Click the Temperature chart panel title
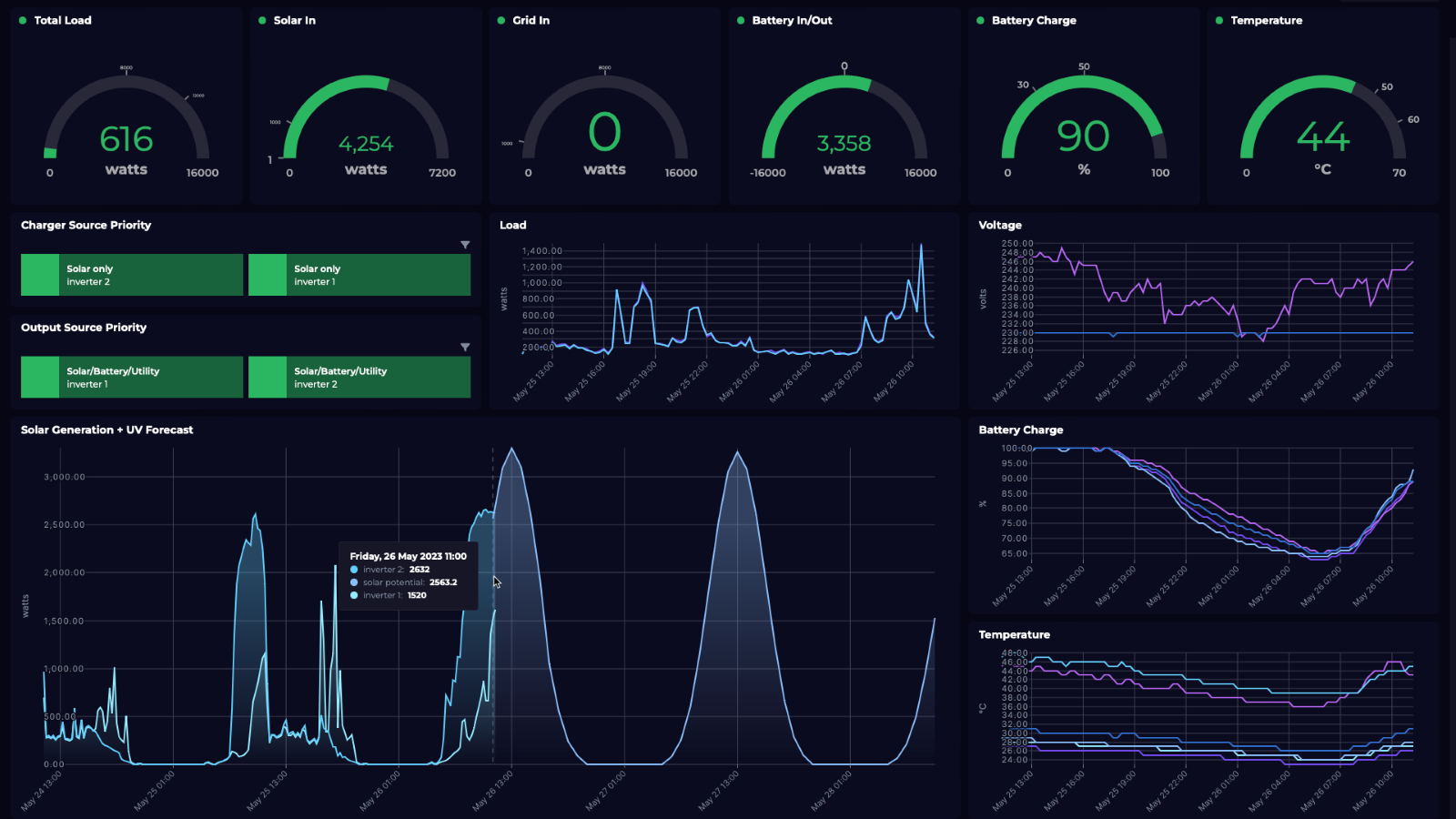The width and height of the screenshot is (1456, 819). tap(1013, 634)
